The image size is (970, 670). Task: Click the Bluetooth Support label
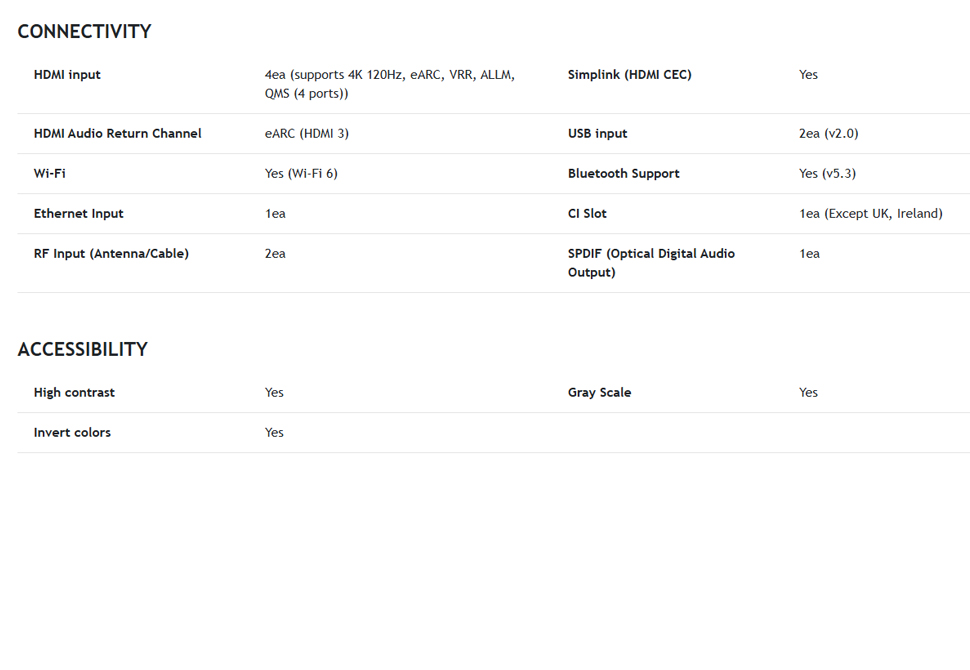click(624, 174)
